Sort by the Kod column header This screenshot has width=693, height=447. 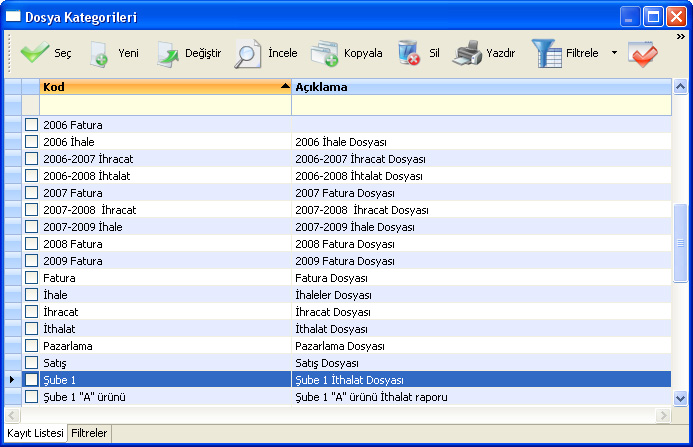point(165,87)
